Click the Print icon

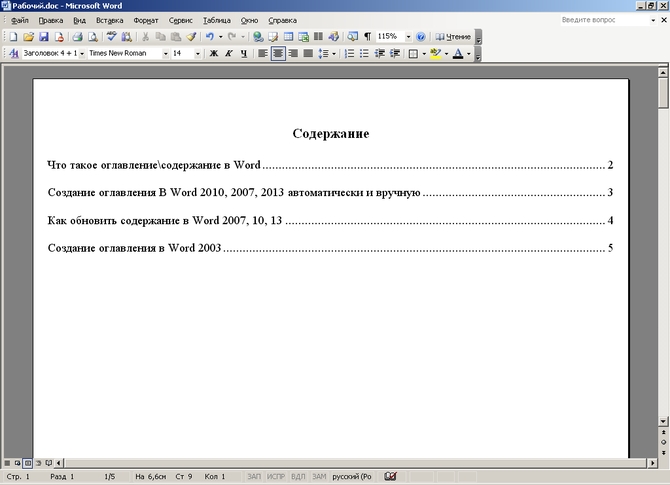pos(77,37)
